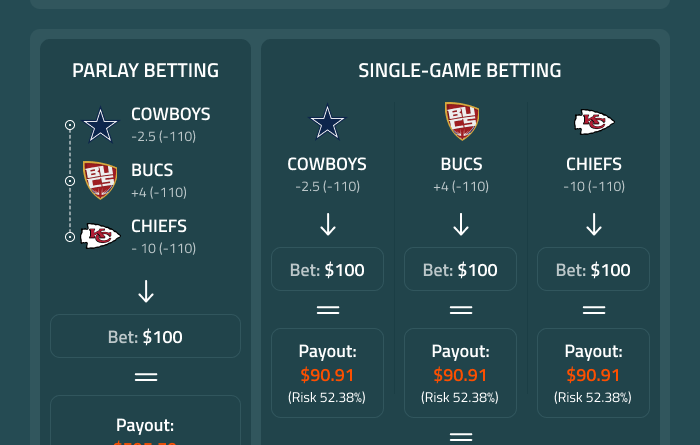Select the circle marker beside parlay Cowboys
This screenshot has width=700, height=445.
pos(70,125)
